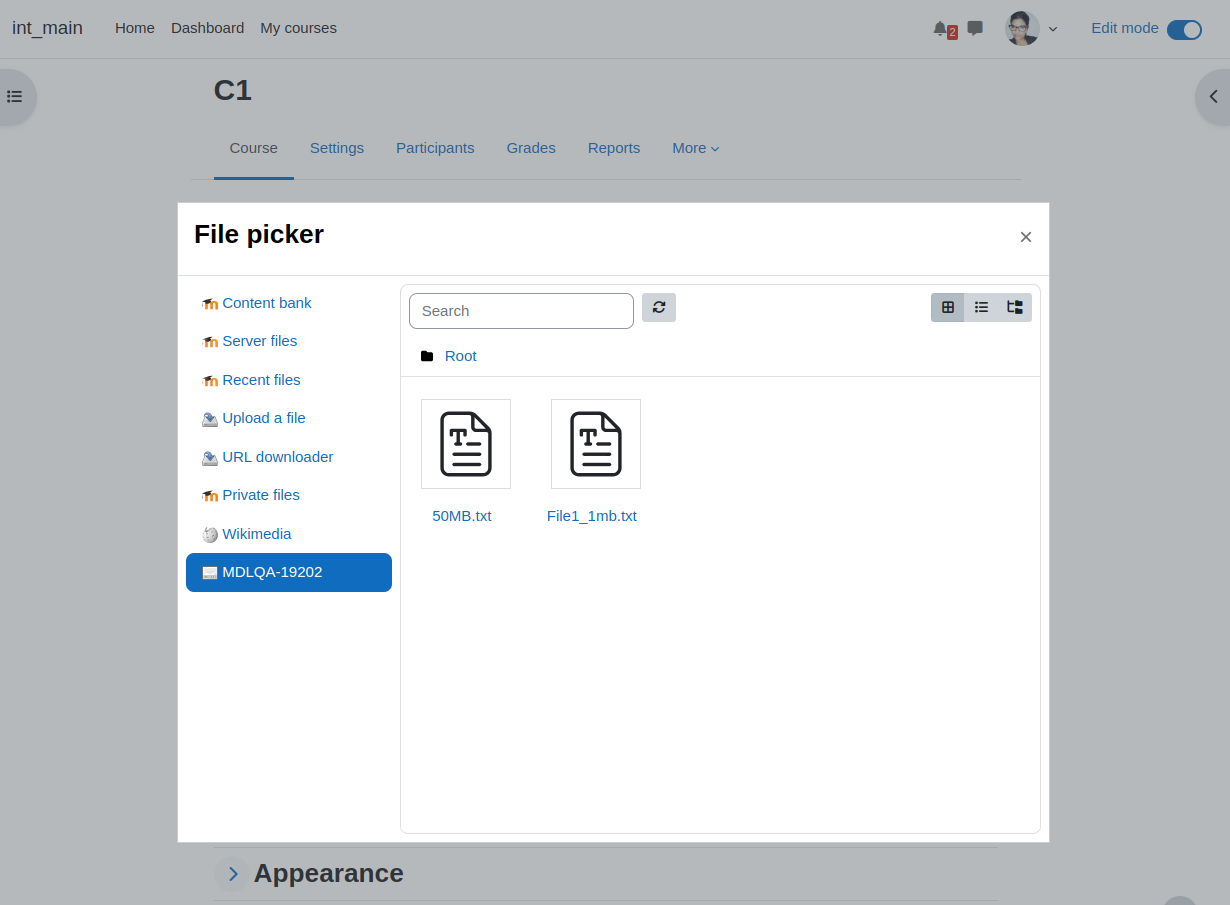
Task: Click the Appearance section heading
Action: tap(329, 873)
